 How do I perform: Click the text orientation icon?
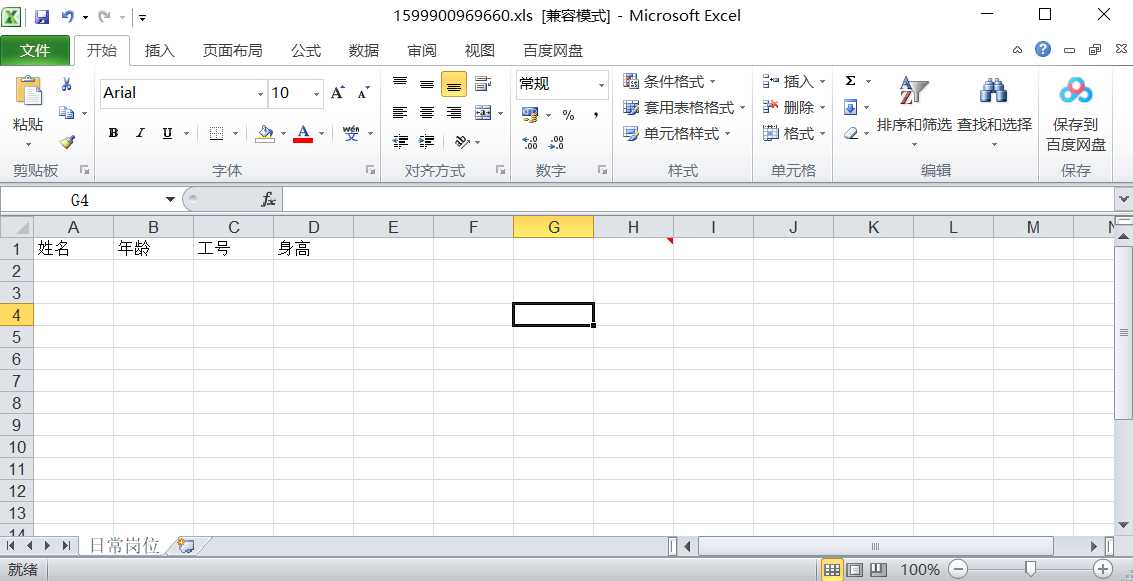click(x=462, y=142)
